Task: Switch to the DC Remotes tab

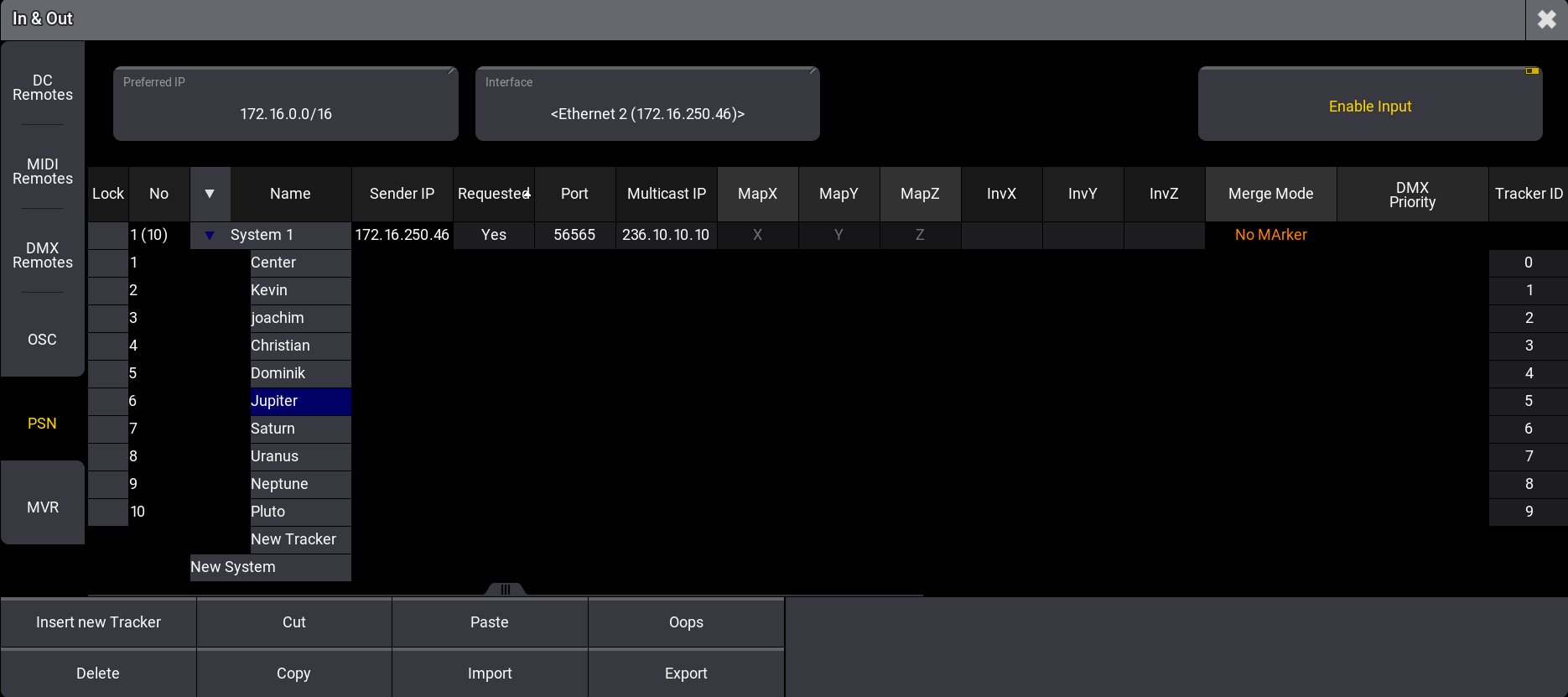Action: tap(43, 87)
